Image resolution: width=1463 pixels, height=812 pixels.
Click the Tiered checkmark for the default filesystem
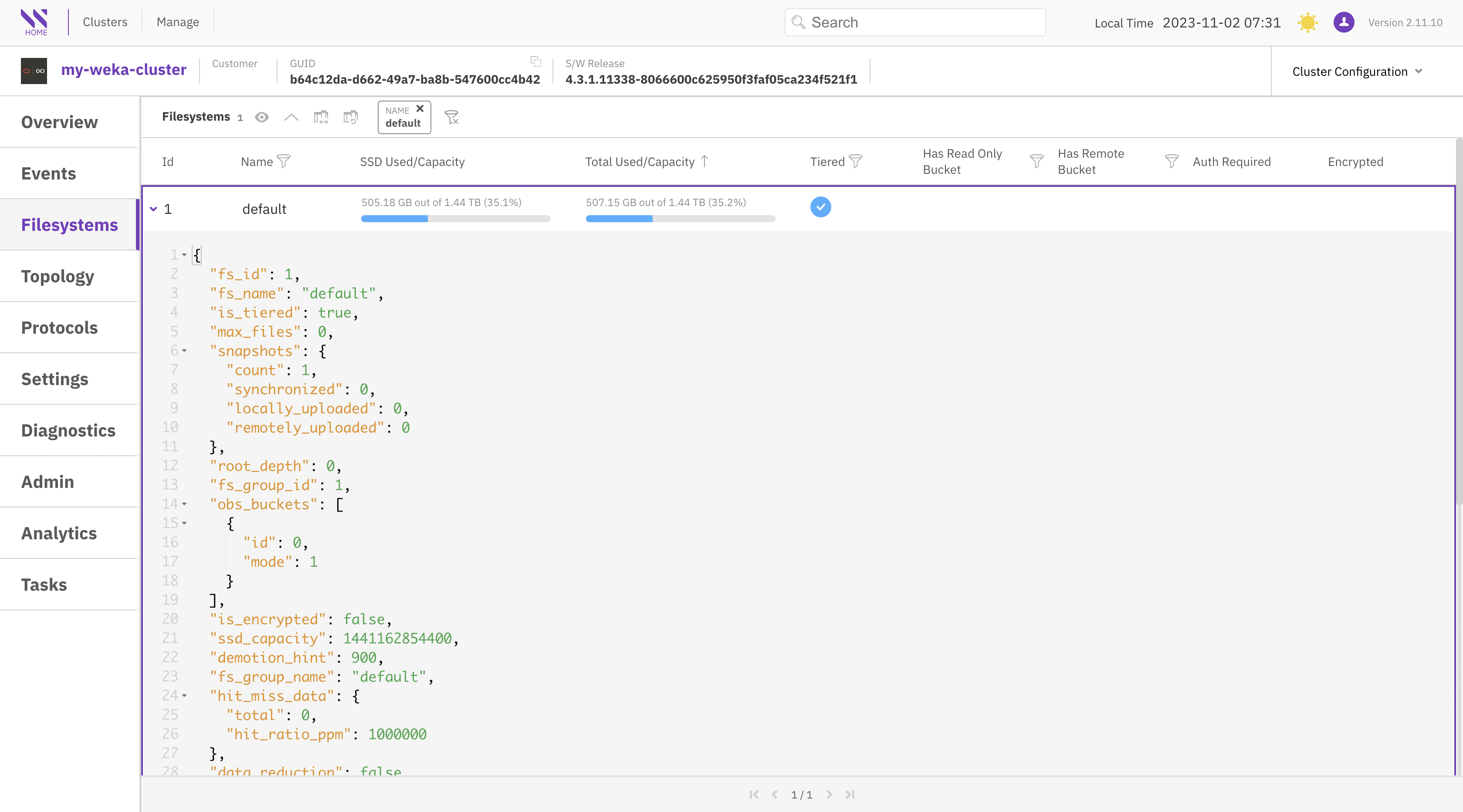point(820,207)
